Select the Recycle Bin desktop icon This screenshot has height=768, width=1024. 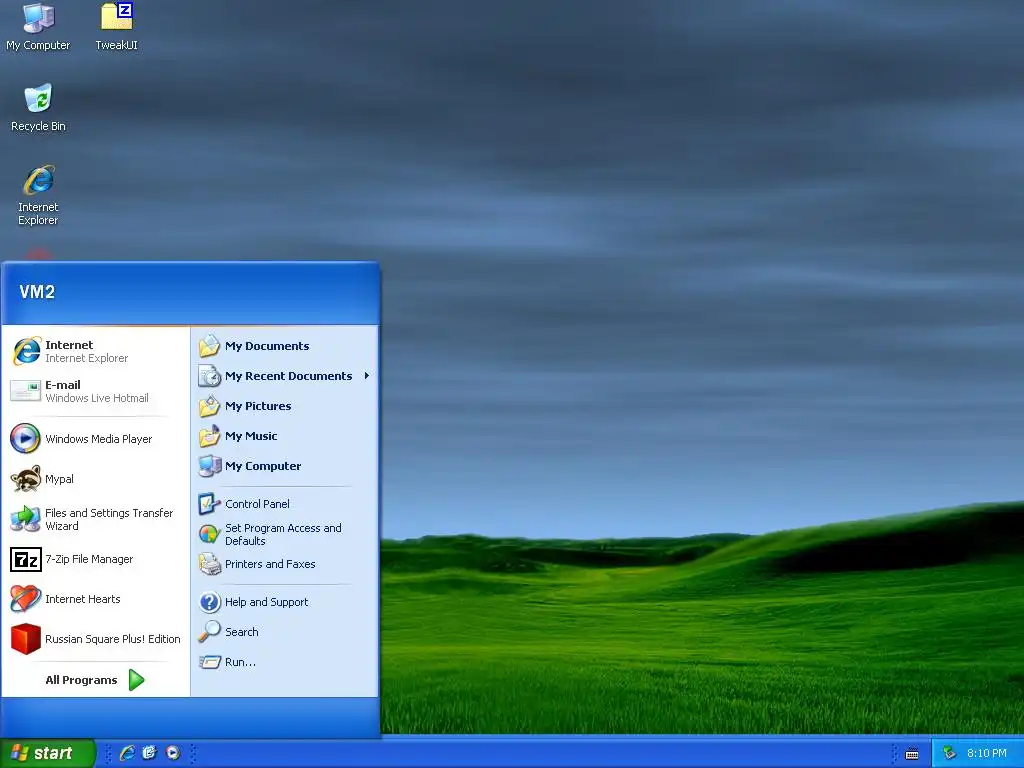pyautogui.click(x=38, y=108)
